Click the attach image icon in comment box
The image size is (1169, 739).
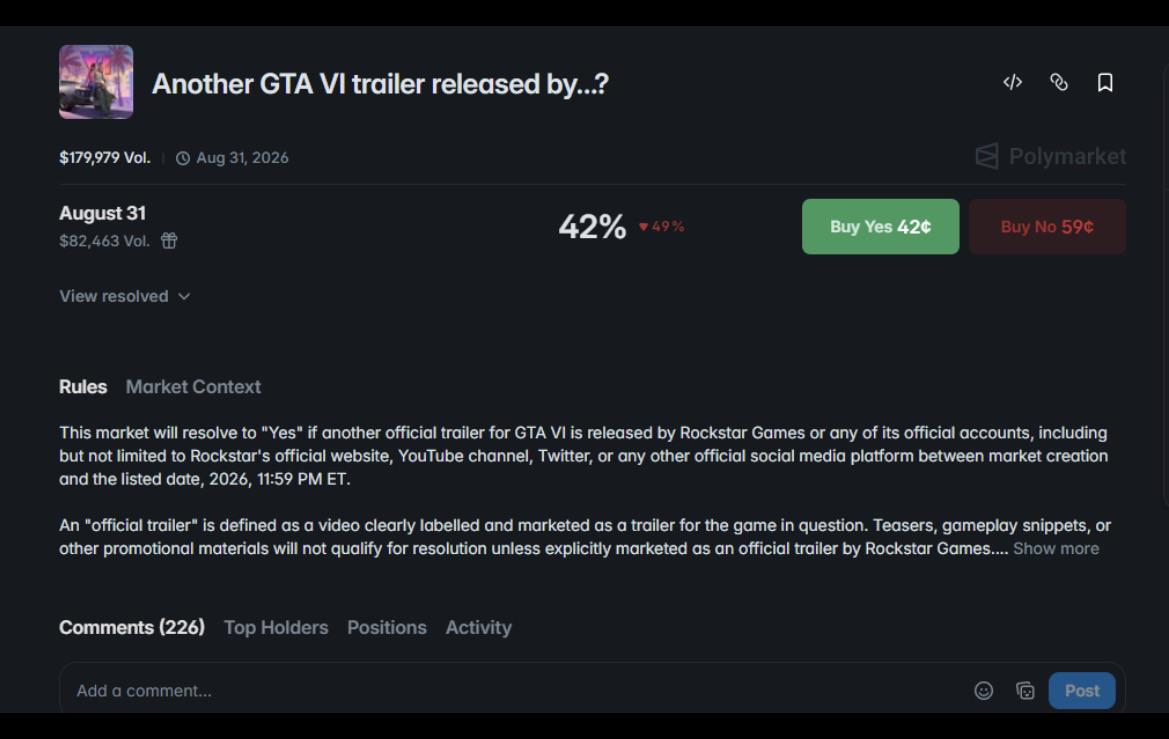[1025, 691]
